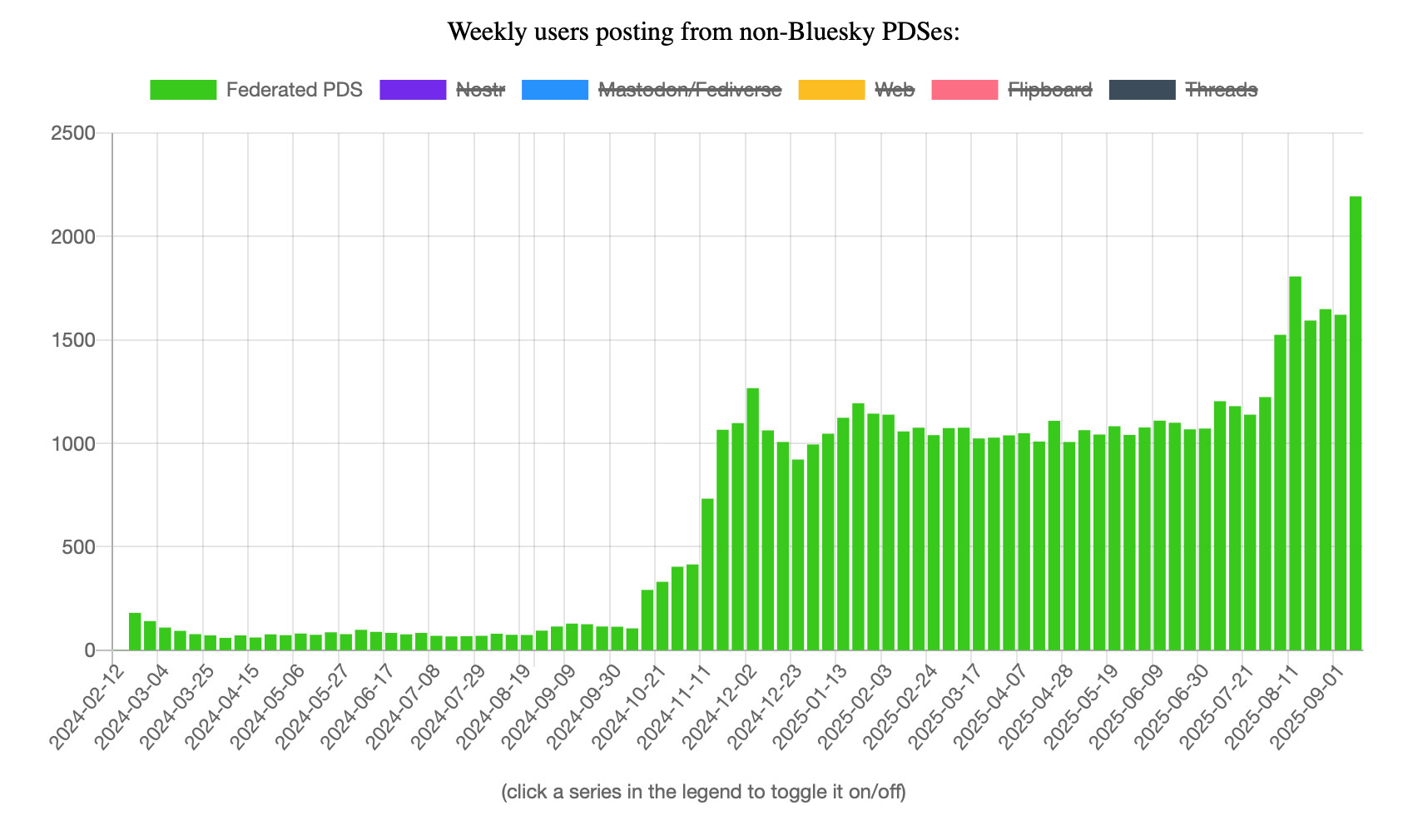Enable the Nostr series legend label
Screen dimensions: 1413x840
click(x=480, y=90)
